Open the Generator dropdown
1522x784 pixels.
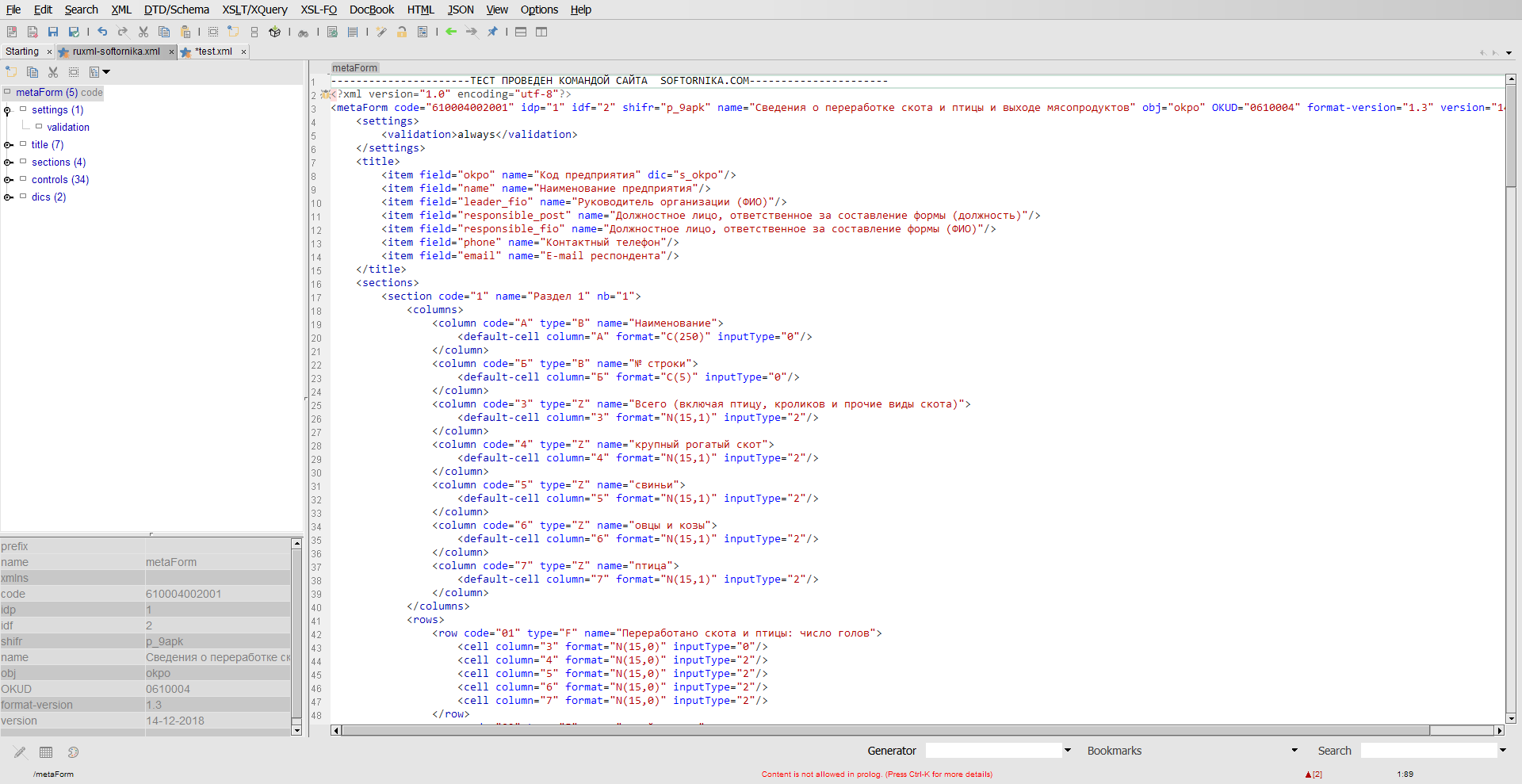click(x=1068, y=750)
